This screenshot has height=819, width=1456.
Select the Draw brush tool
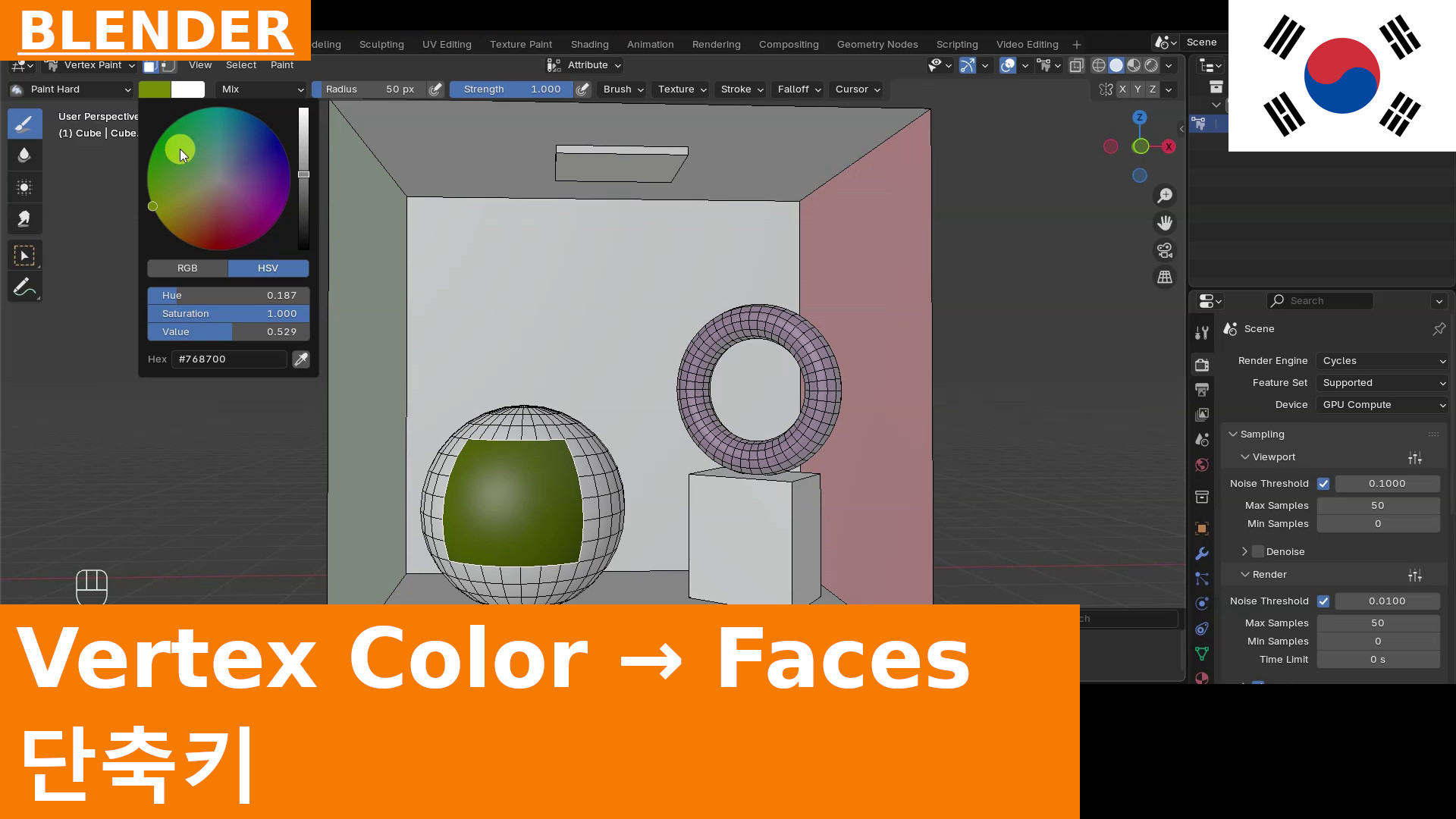pos(24,124)
